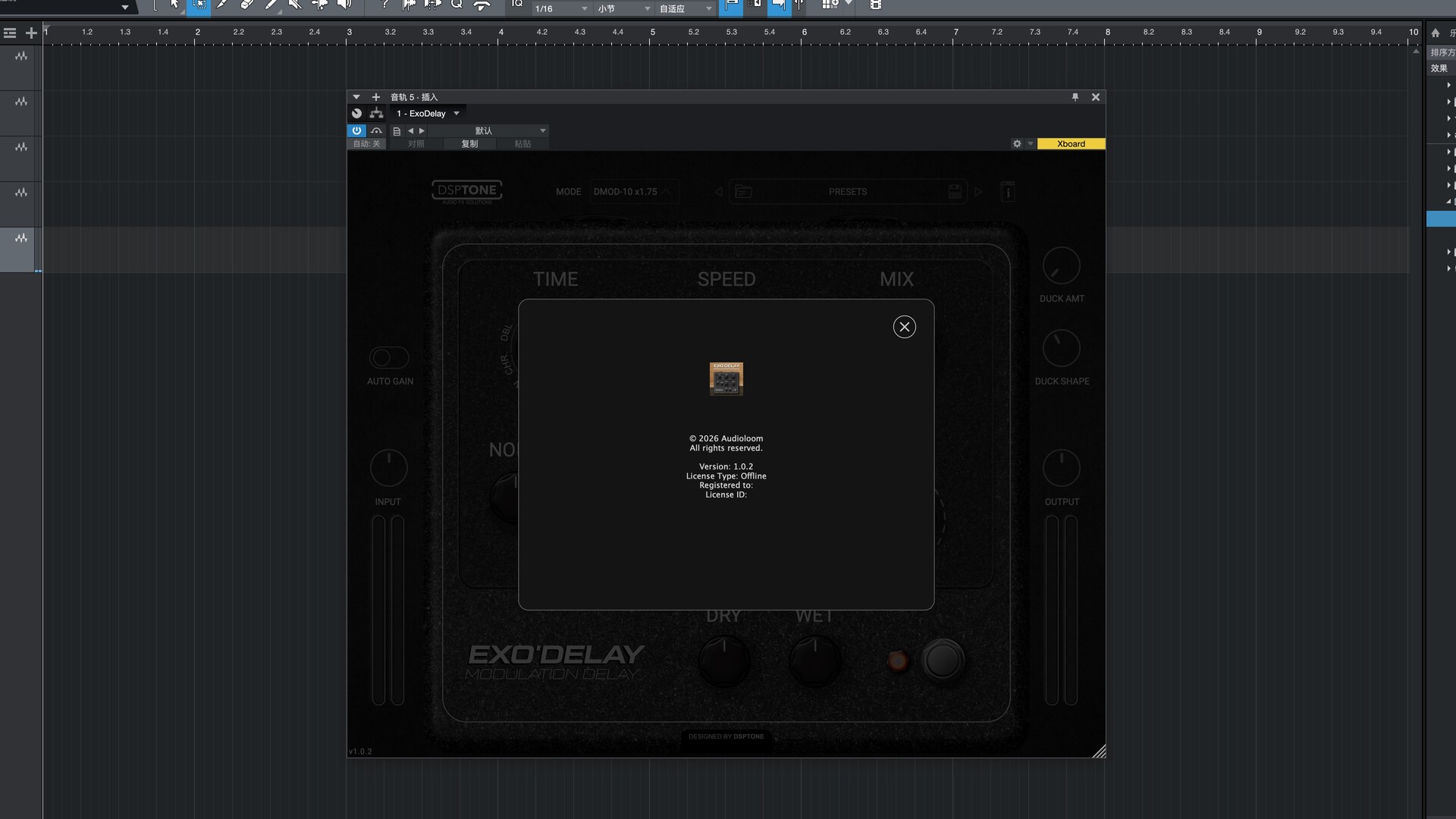1456x819 pixels.
Task: Open the browser home icon
Action: tap(1435, 33)
